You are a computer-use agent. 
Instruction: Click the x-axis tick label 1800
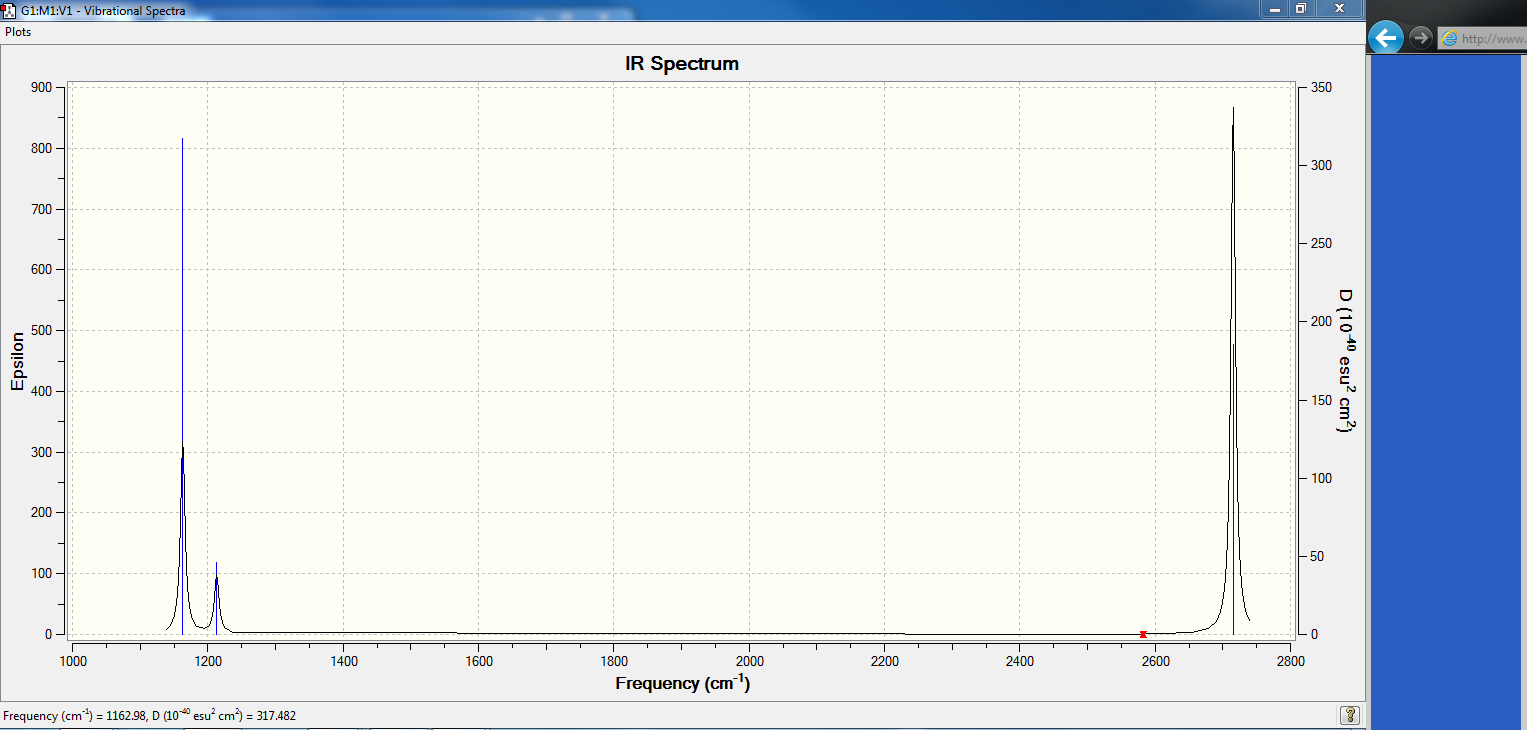tap(614, 661)
